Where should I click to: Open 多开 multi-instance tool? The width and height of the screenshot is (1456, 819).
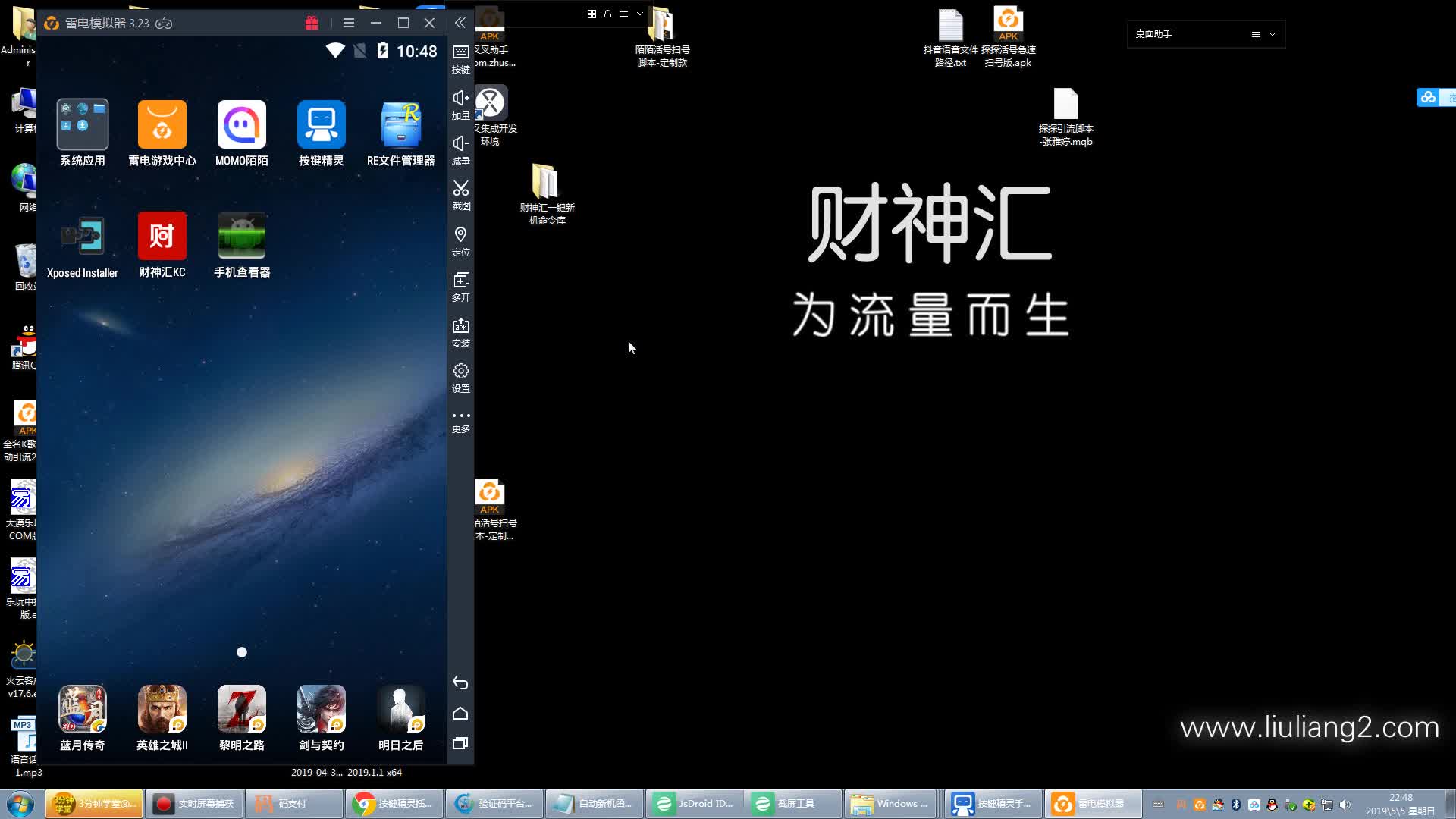460,287
